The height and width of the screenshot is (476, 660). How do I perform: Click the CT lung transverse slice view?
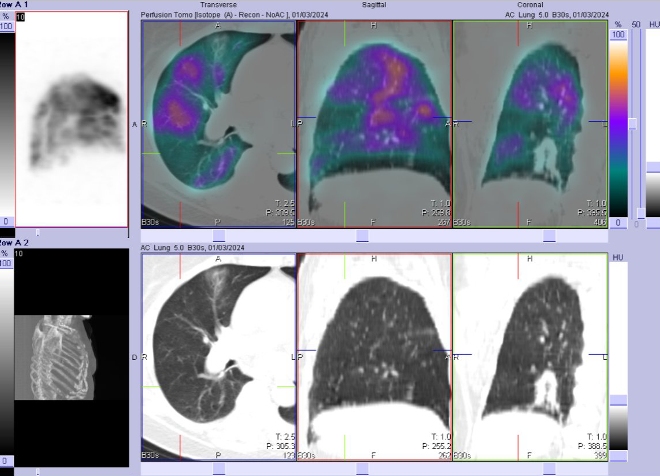coord(218,357)
